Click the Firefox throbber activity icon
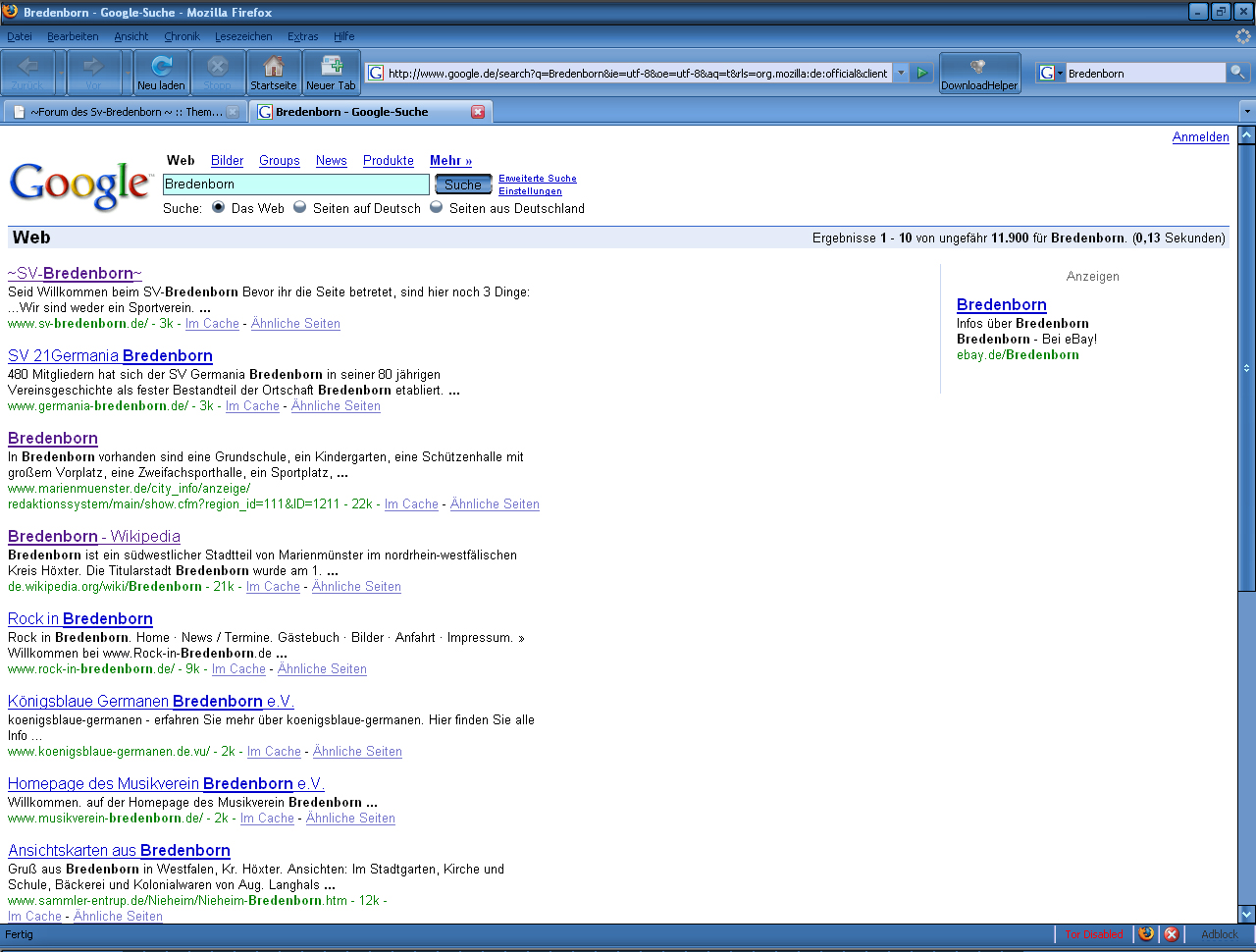The height and width of the screenshot is (952, 1256). (x=1243, y=36)
